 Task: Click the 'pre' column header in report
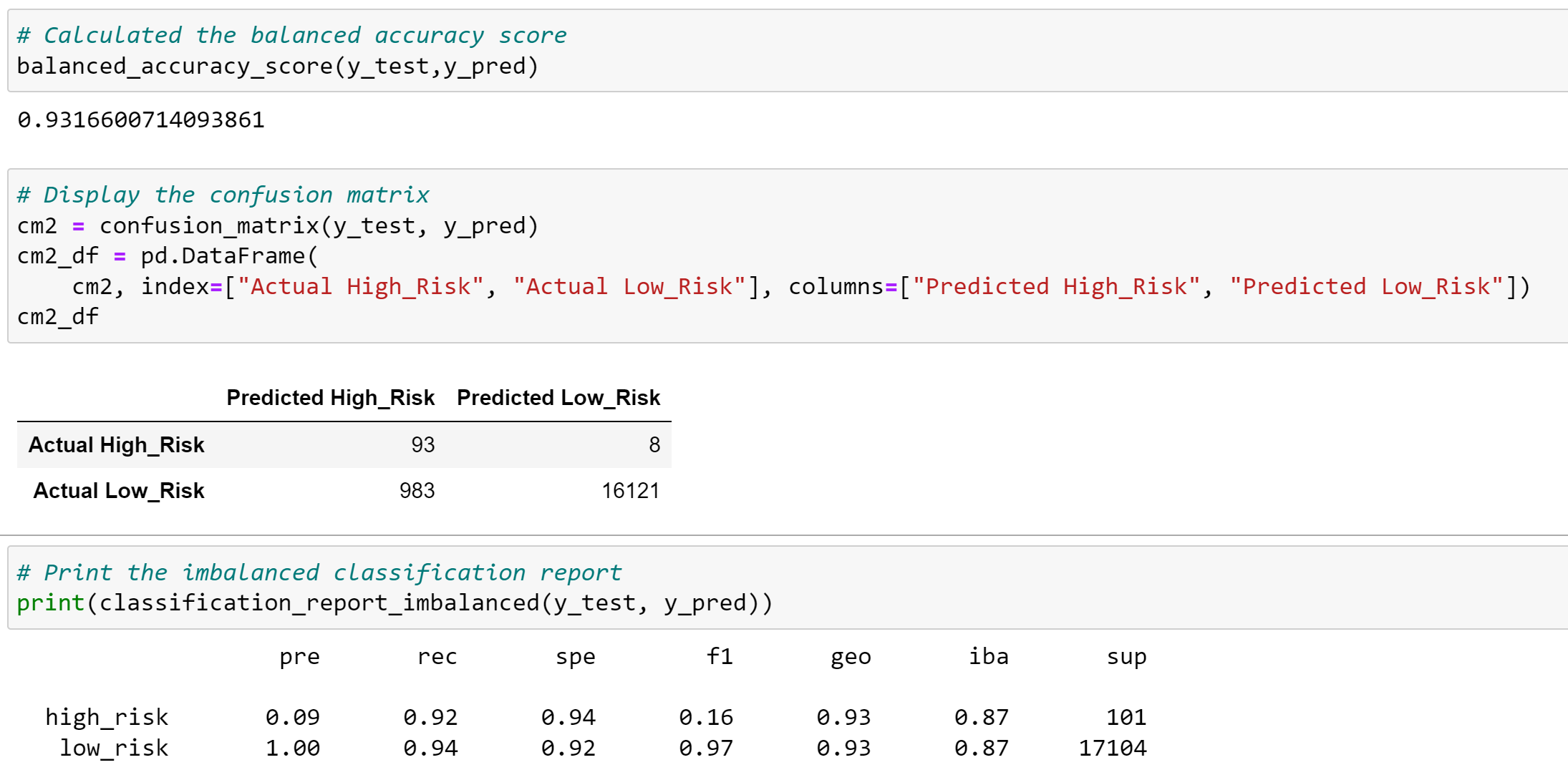[x=299, y=656]
